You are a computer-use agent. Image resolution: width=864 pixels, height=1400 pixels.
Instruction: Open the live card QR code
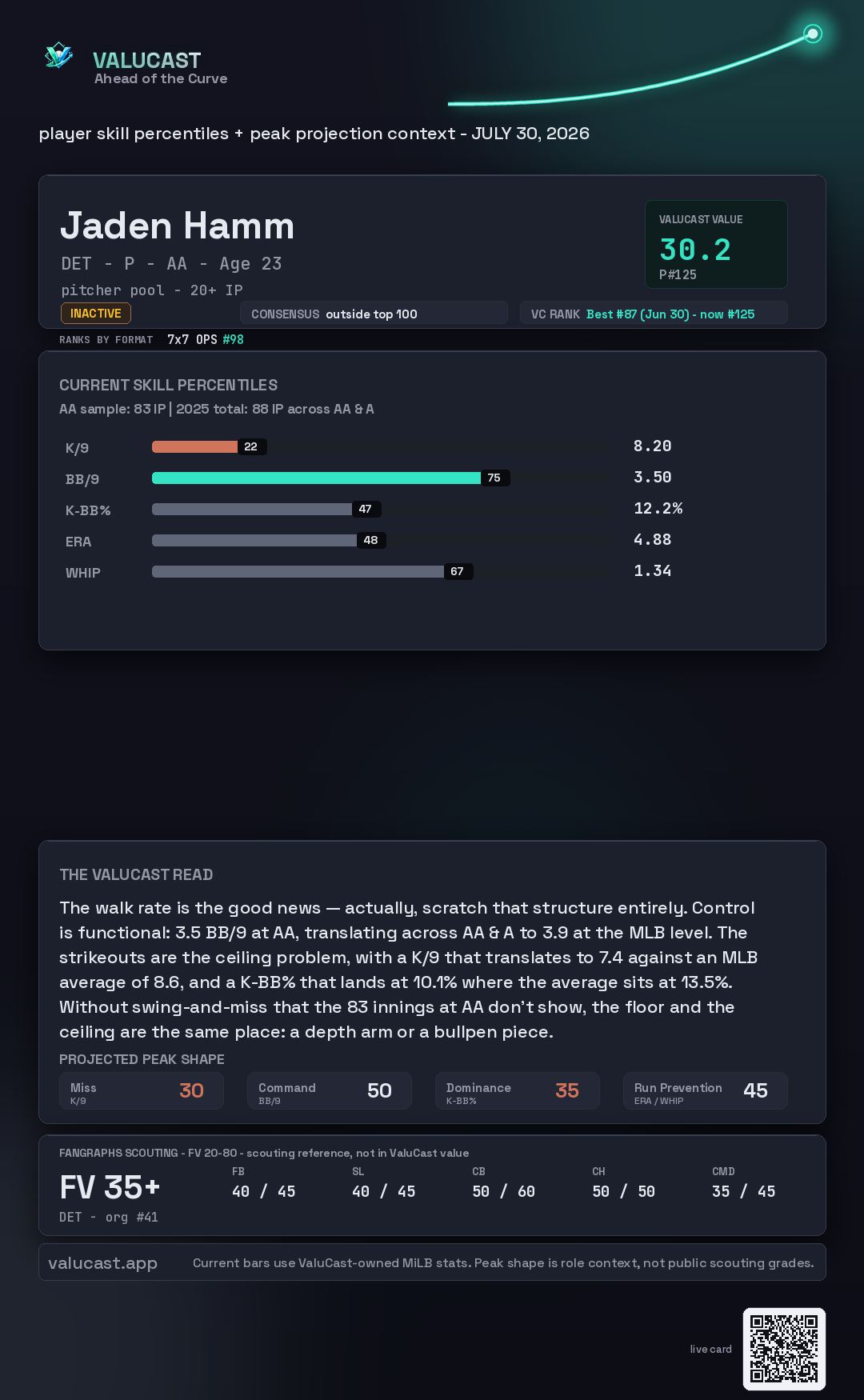[784, 1349]
